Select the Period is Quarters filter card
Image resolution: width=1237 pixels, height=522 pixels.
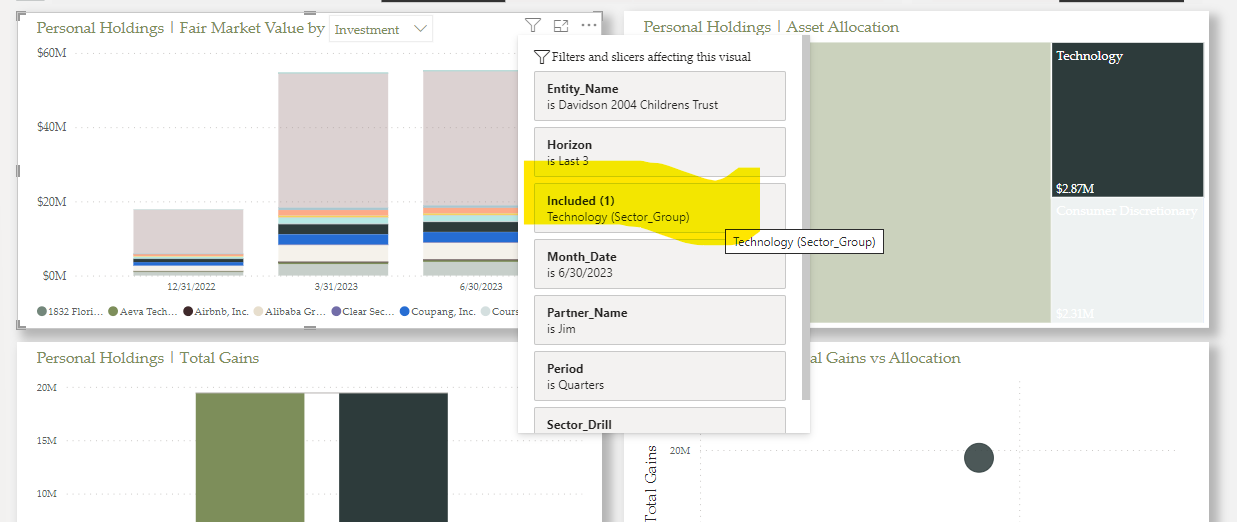[x=660, y=376]
